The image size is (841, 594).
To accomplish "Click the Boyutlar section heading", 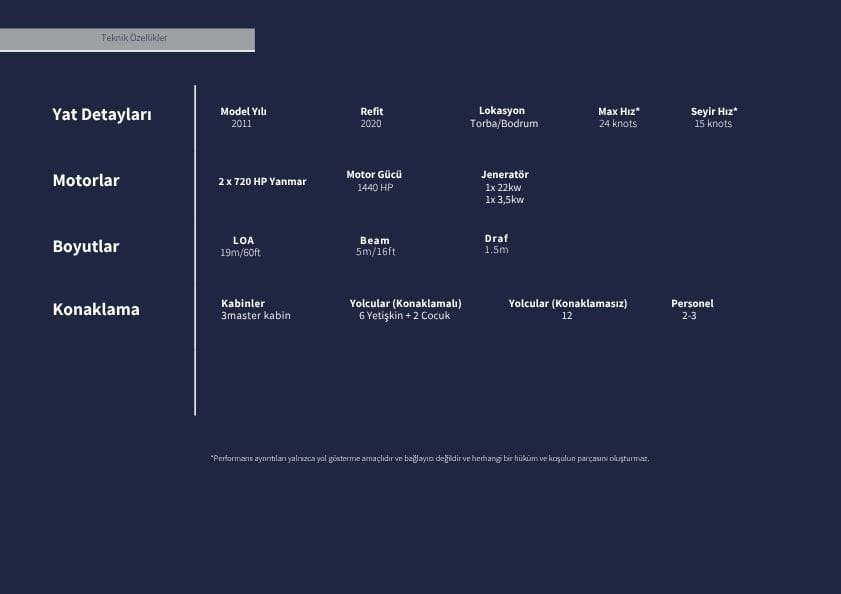I will click(86, 246).
